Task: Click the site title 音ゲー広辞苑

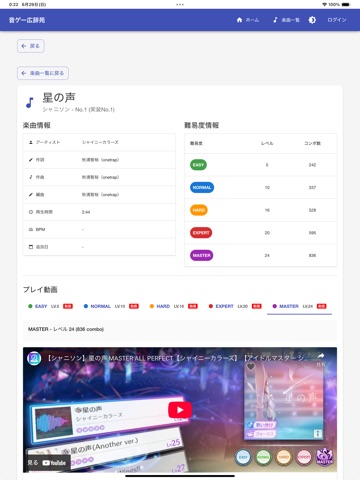Action: tap(27, 20)
